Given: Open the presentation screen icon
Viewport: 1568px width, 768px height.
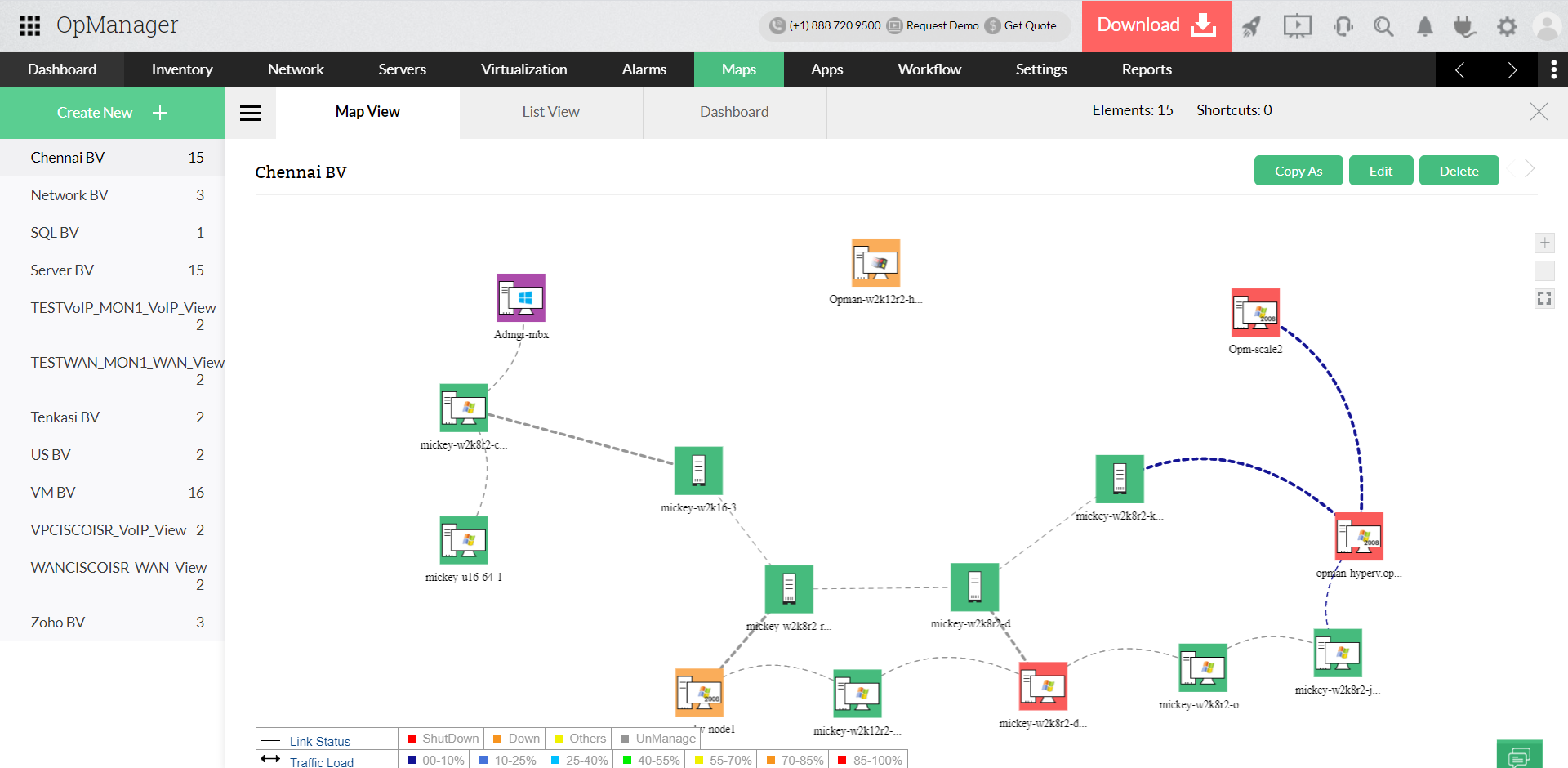Looking at the screenshot, I should point(1297,26).
